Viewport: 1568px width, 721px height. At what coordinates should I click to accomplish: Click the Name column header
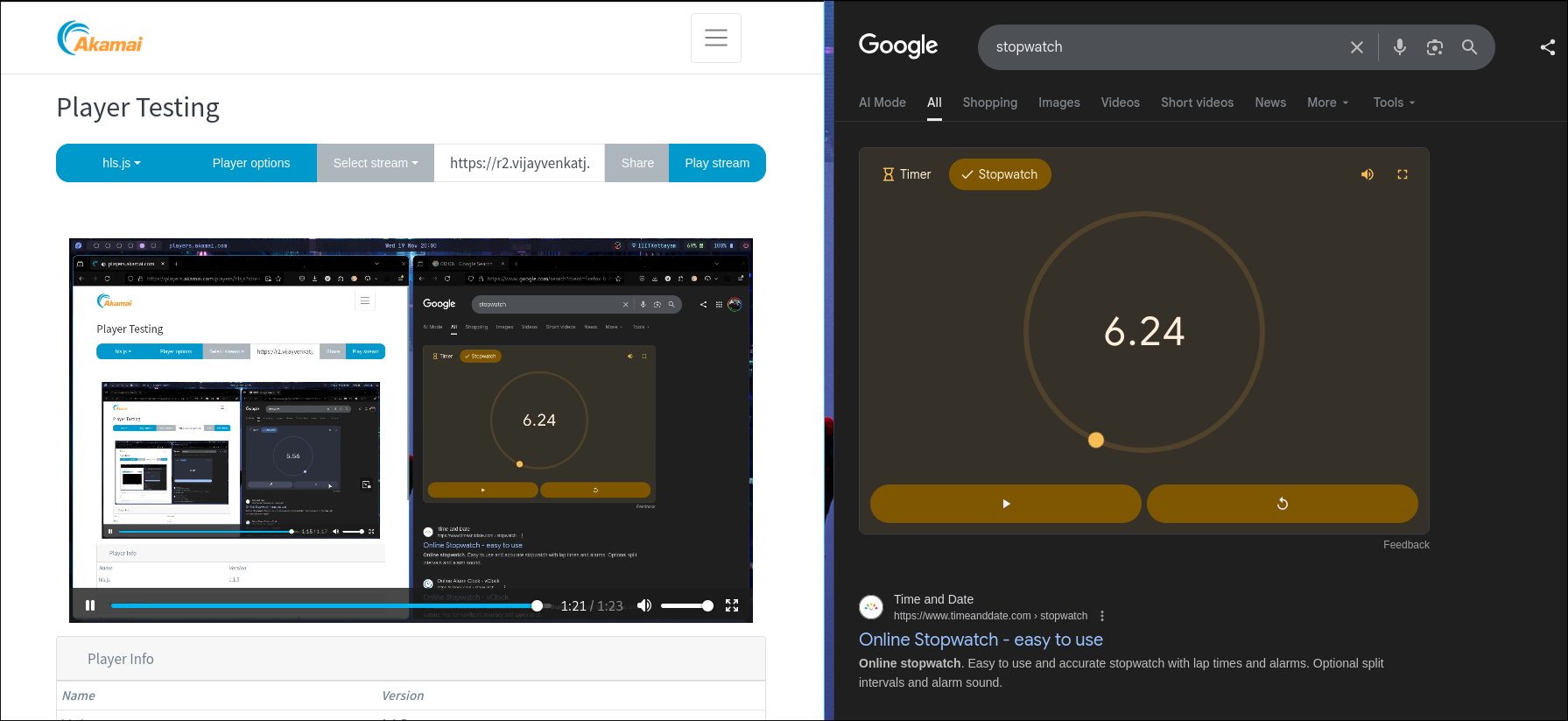[x=79, y=696]
